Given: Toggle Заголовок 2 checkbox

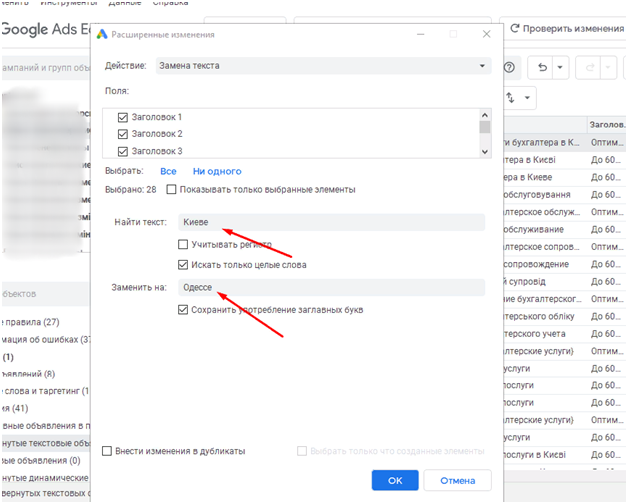Looking at the screenshot, I should point(123,134).
